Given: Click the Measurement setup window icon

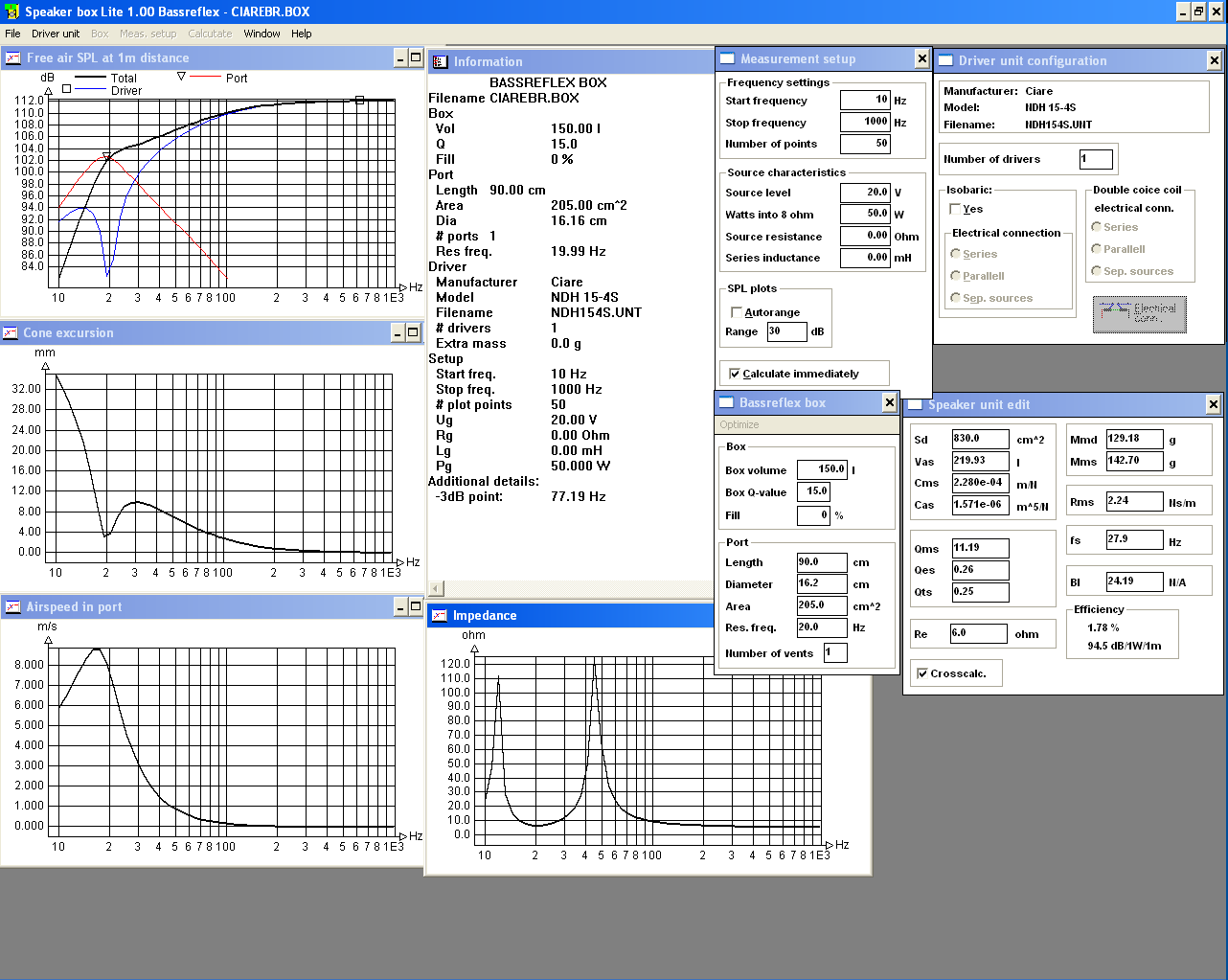Looking at the screenshot, I should tap(726, 59).
